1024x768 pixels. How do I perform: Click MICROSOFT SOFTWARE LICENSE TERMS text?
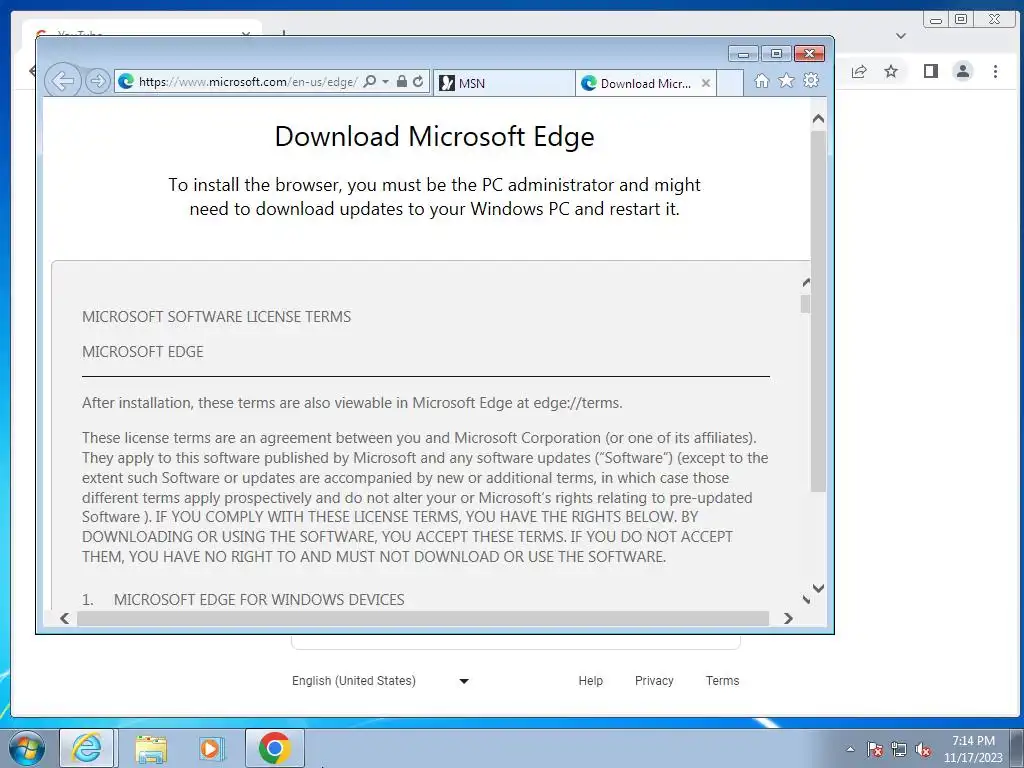216,317
